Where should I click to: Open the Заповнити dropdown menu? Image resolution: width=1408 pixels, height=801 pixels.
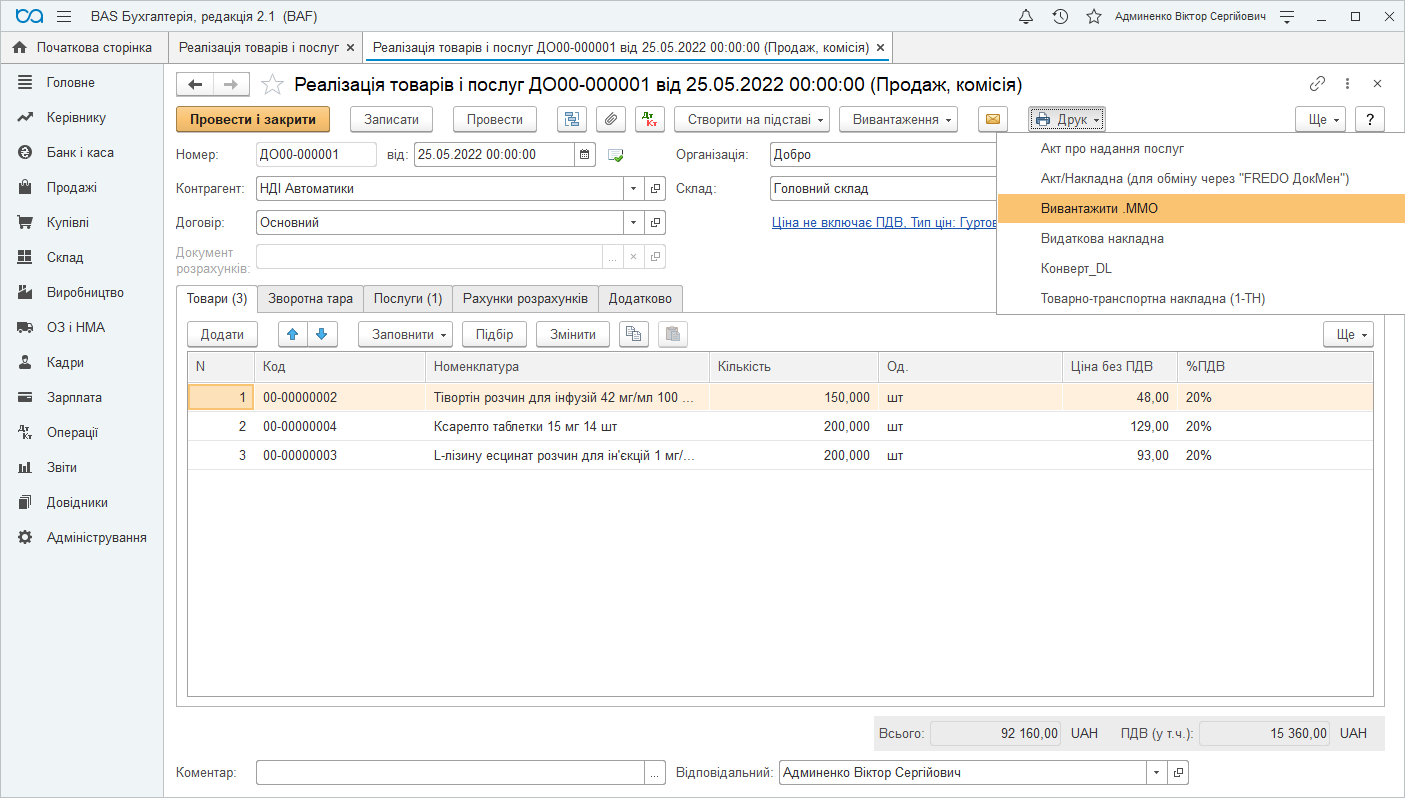[404, 334]
